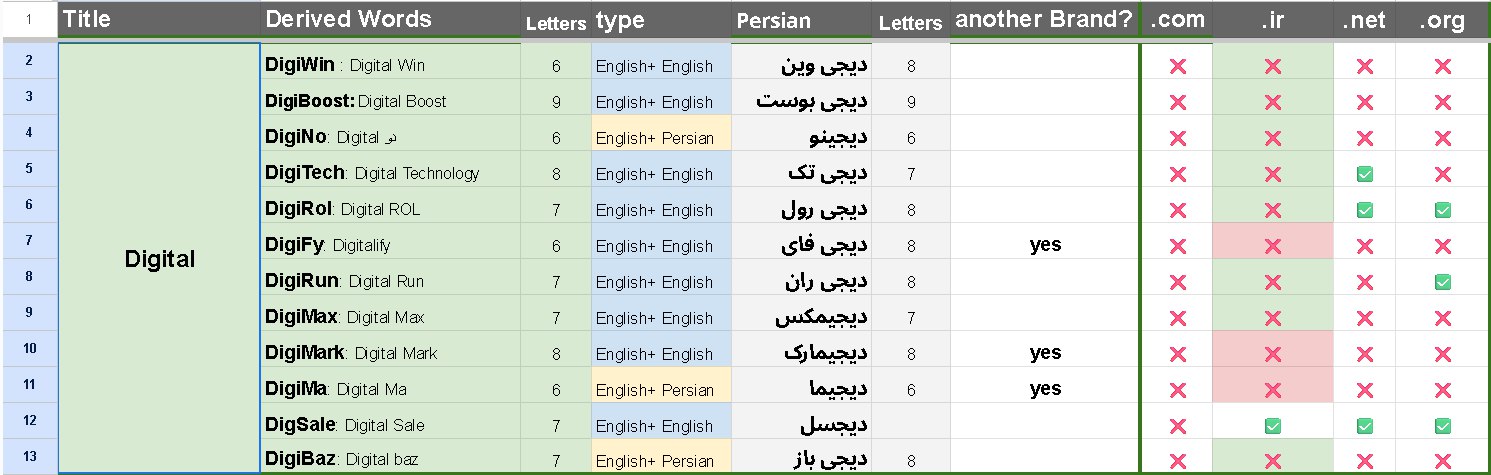Toggle the green check under .ir for DigSale
This screenshot has width=1491, height=475.
pos(1272,426)
